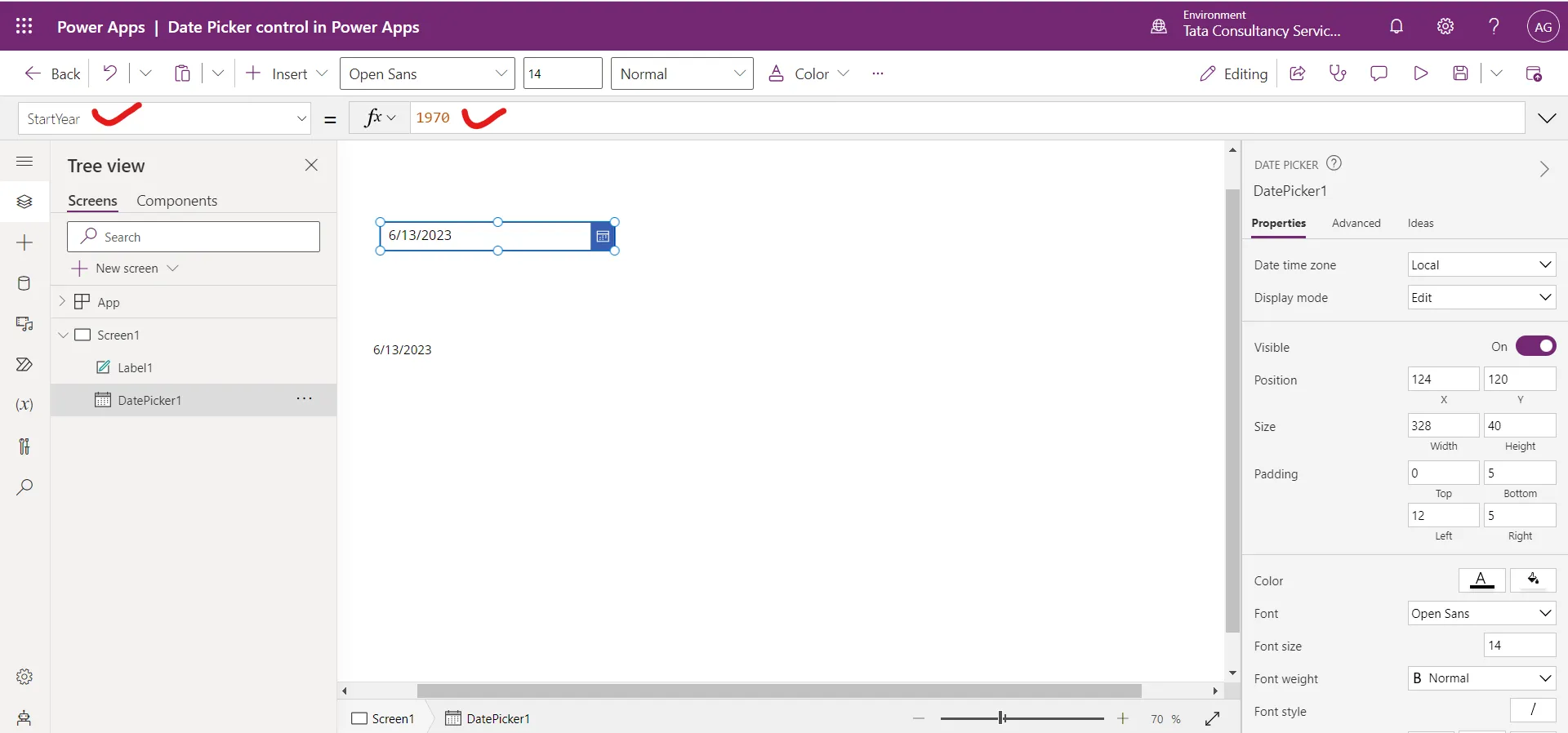Screen dimensions: 1568x733
Task: Click the Undo icon
Action: point(110,73)
